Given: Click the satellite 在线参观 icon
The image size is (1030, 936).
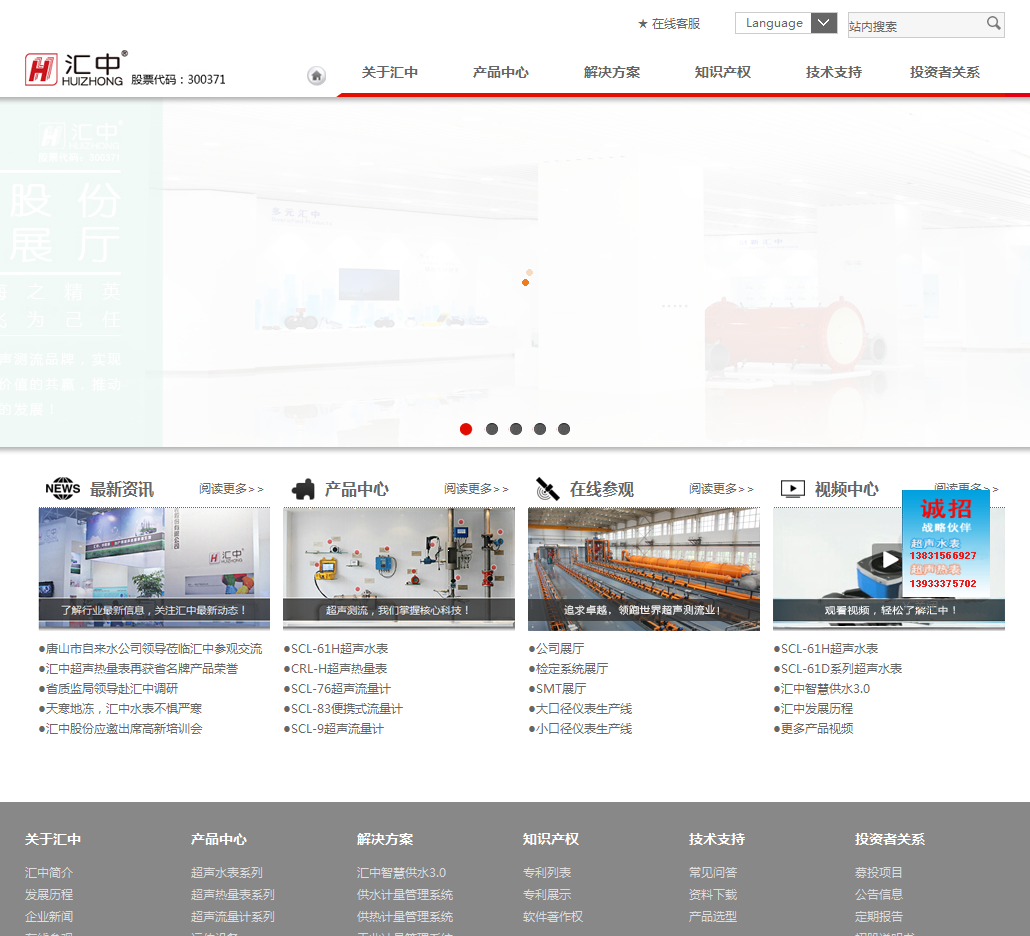Looking at the screenshot, I should click(547, 489).
